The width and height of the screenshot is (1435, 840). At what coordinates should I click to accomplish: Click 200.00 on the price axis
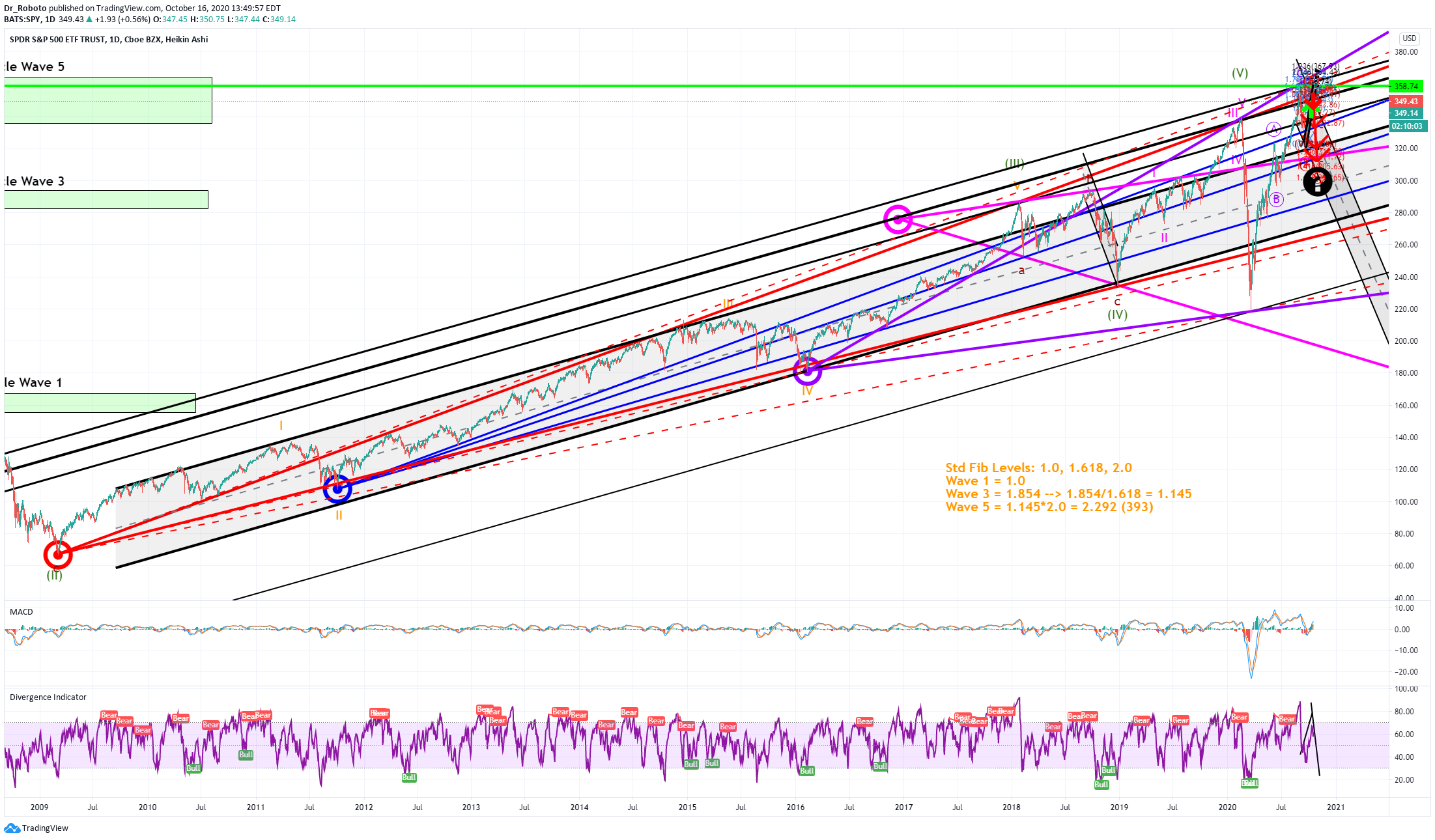(x=1406, y=341)
